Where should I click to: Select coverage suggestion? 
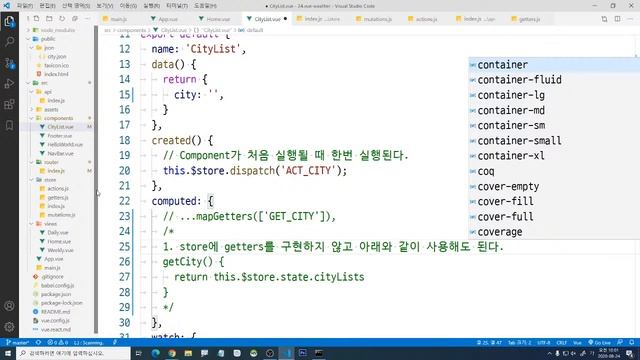click(554, 232)
